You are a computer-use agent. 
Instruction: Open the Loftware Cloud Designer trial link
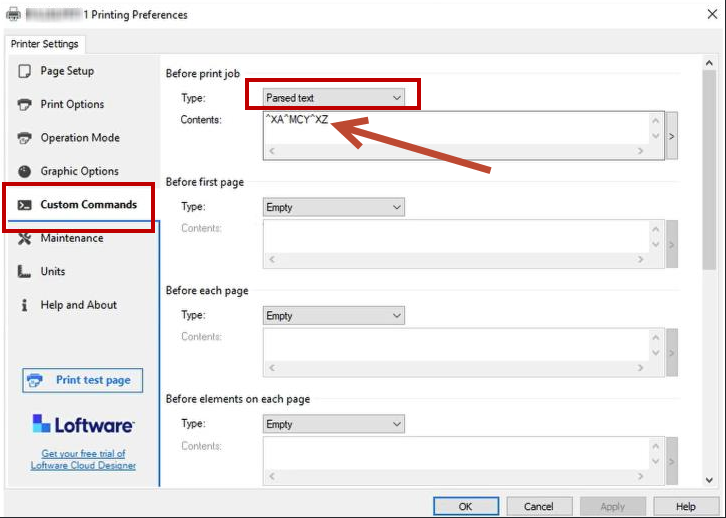[x=83, y=460]
